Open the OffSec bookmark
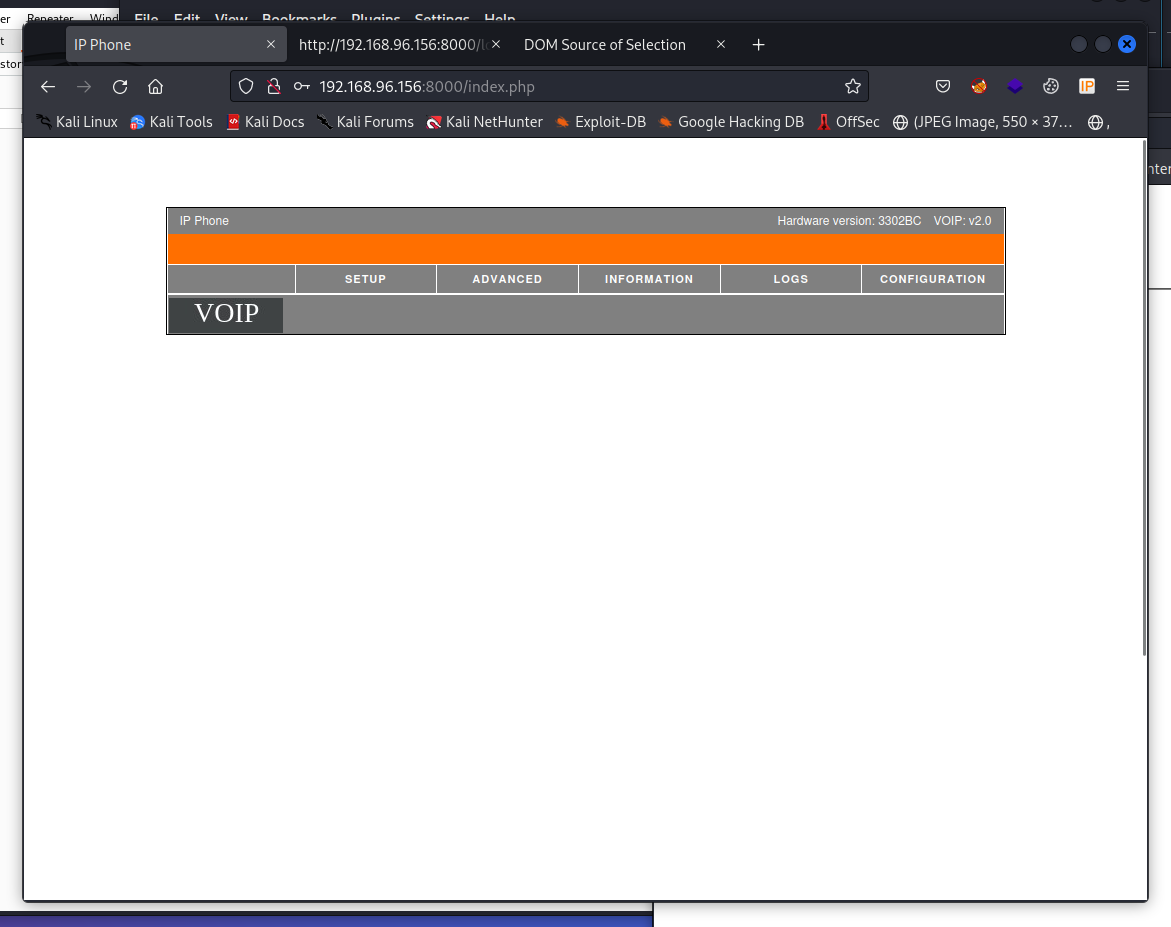This screenshot has width=1171, height=927. (848, 122)
